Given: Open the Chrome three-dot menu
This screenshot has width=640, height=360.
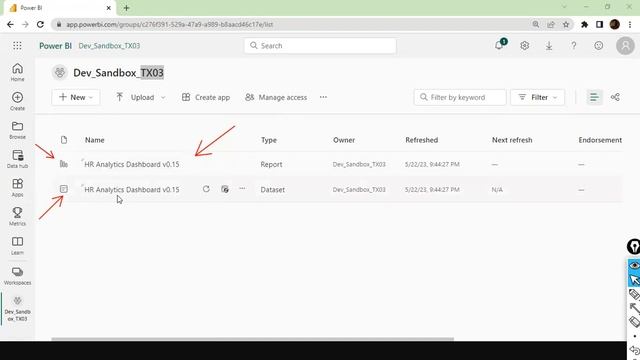Looking at the screenshot, I should [x=630, y=24].
